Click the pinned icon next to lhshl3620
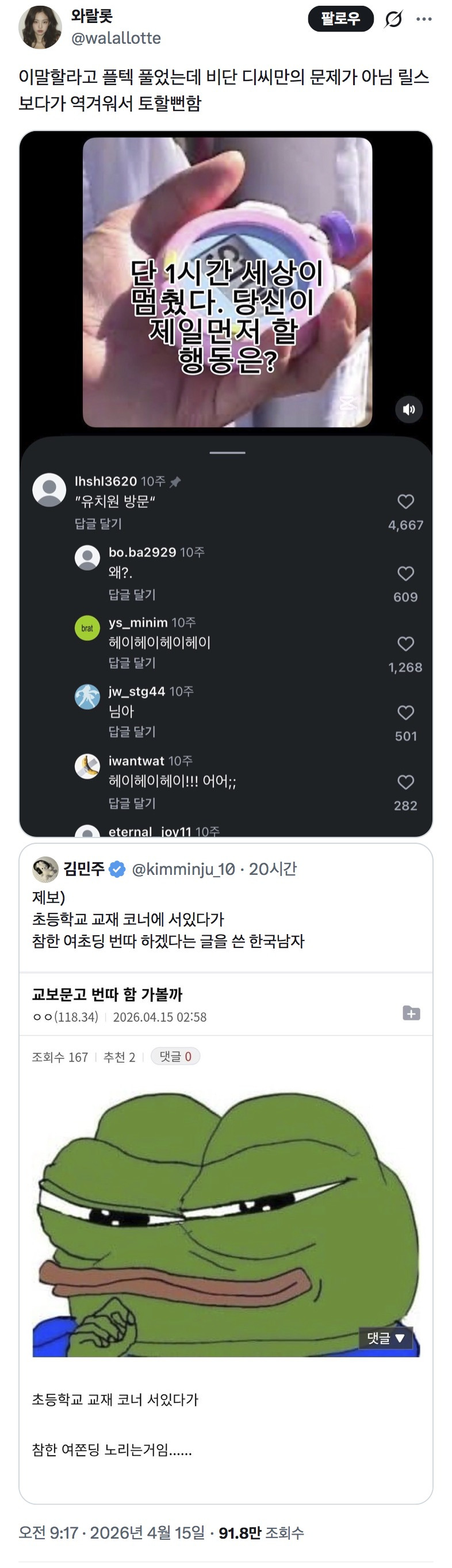 [x=175, y=482]
